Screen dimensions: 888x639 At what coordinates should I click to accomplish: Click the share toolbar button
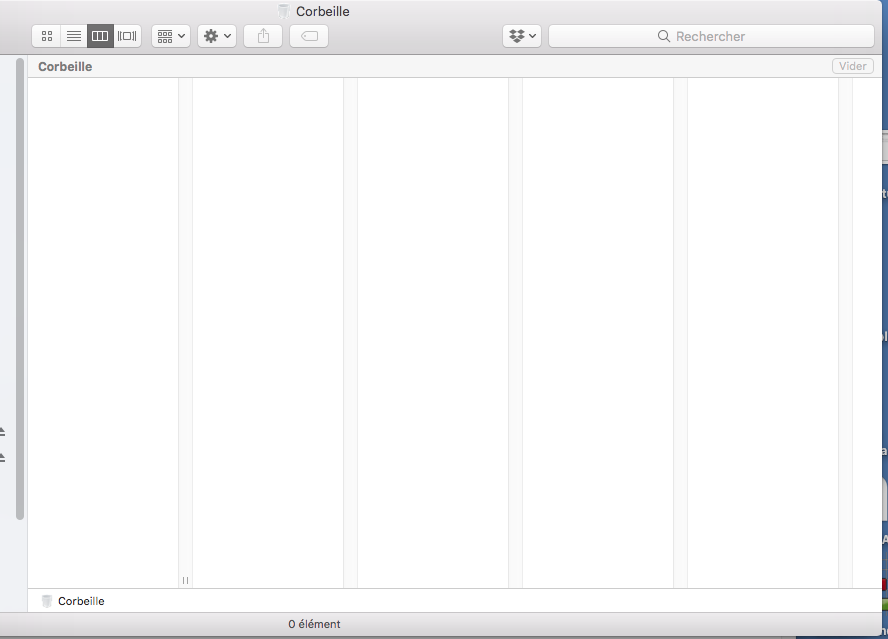click(263, 36)
